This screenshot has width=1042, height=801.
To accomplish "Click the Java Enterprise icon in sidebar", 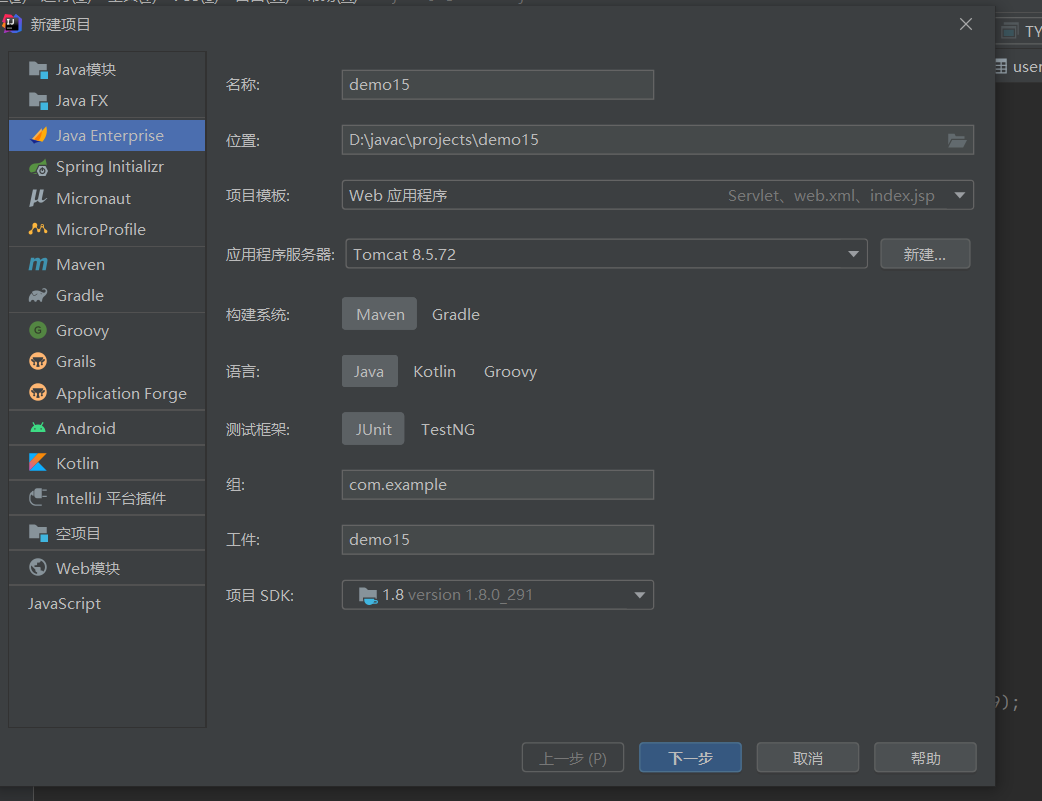I will click(x=39, y=136).
